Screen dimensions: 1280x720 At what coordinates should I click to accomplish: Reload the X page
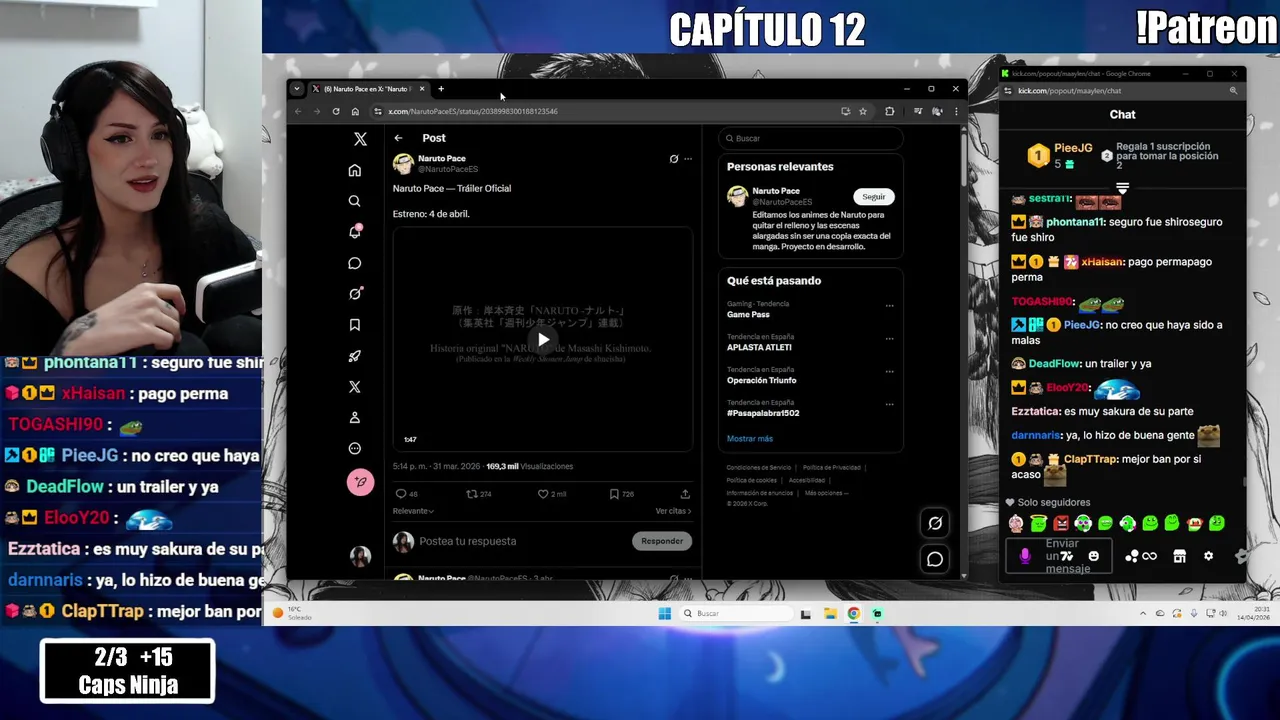336,111
